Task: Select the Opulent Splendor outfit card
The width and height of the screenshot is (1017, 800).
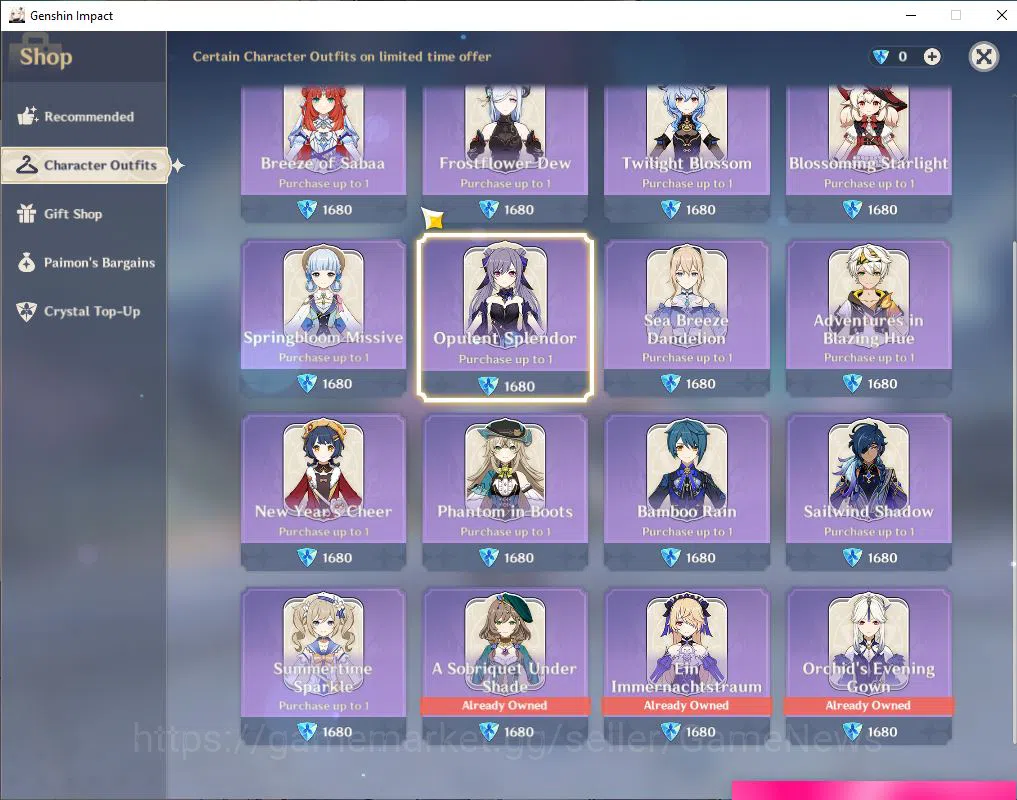Action: pyautogui.click(x=505, y=317)
